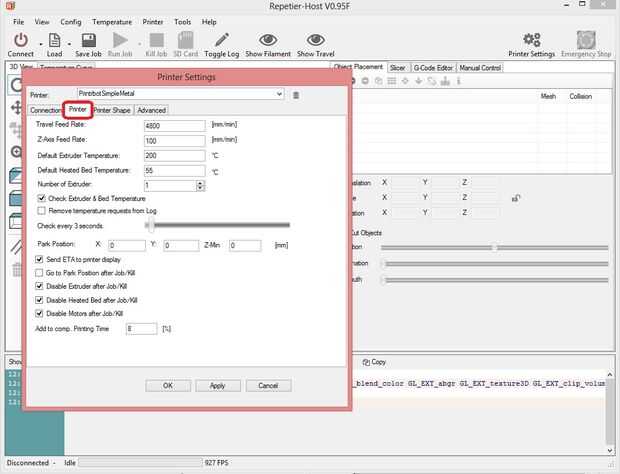The image size is (620, 474).
Task: Click the Number of Extruder stepper arrows
Action: tap(200, 185)
